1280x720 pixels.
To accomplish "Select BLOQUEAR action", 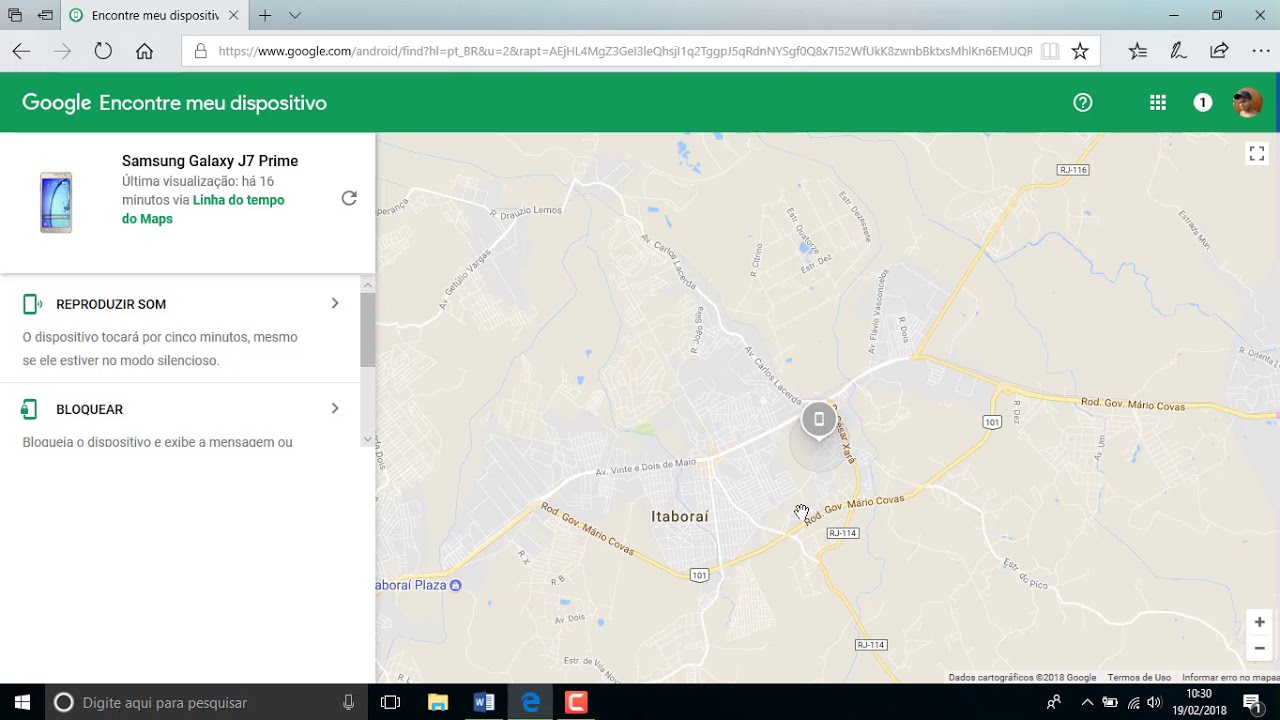I will click(x=89, y=409).
